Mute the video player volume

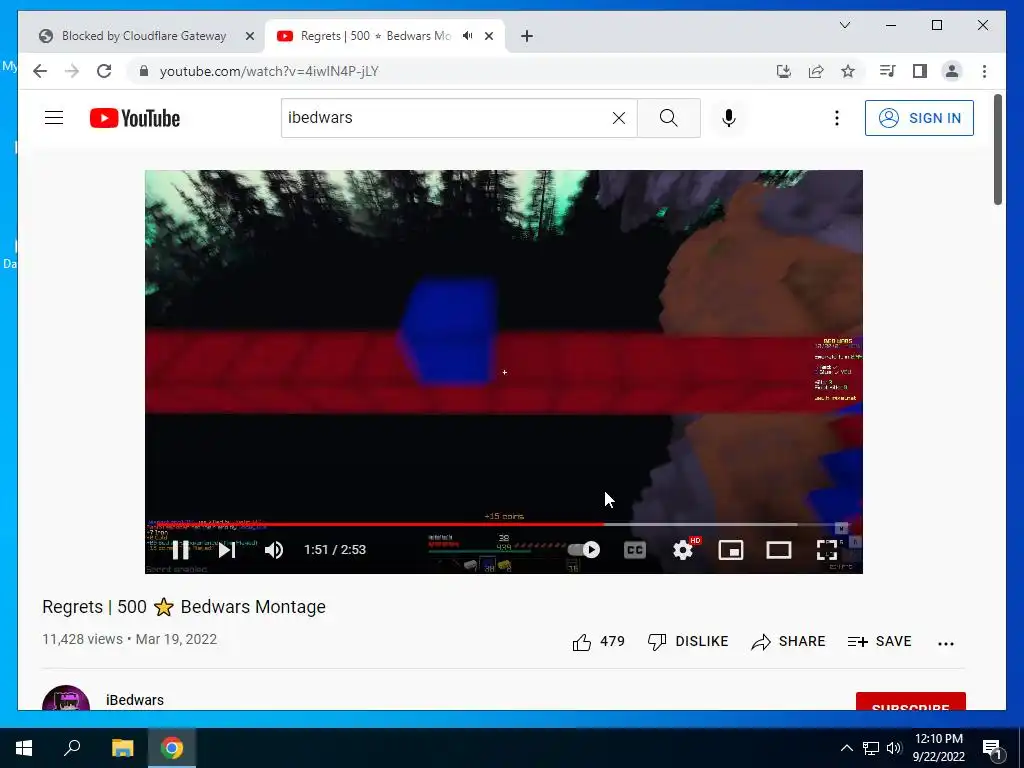(x=274, y=550)
